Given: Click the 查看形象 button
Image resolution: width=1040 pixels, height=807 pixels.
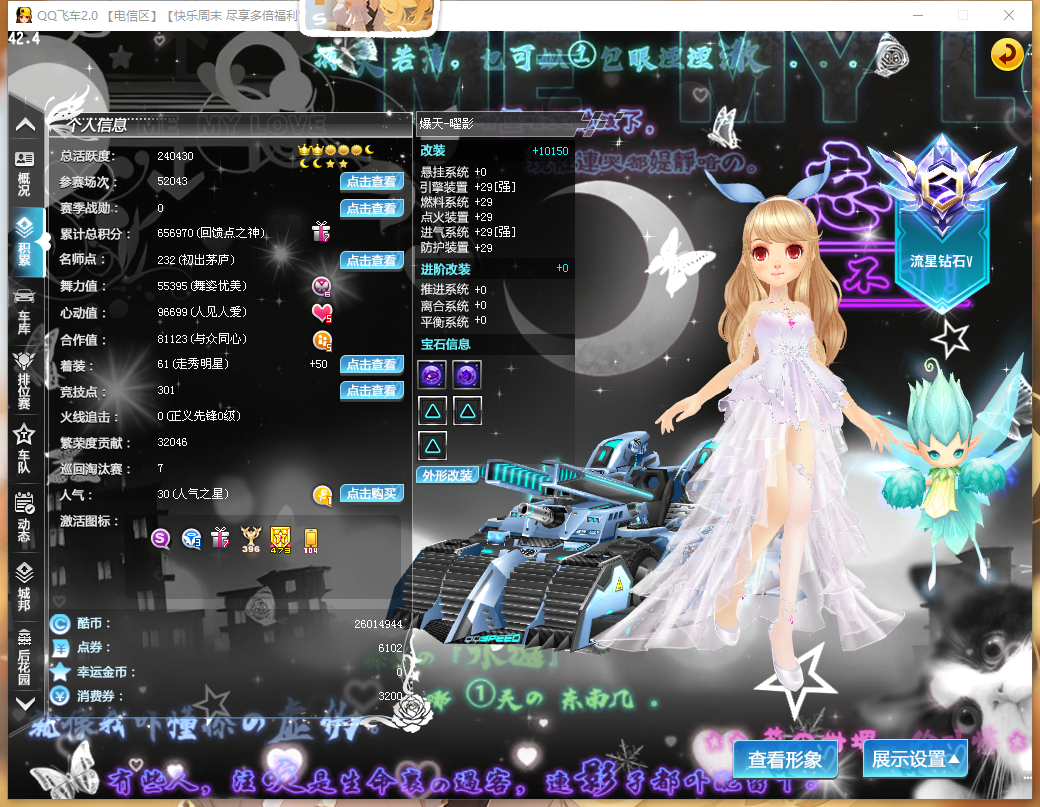Looking at the screenshot, I should [x=785, y=759].
